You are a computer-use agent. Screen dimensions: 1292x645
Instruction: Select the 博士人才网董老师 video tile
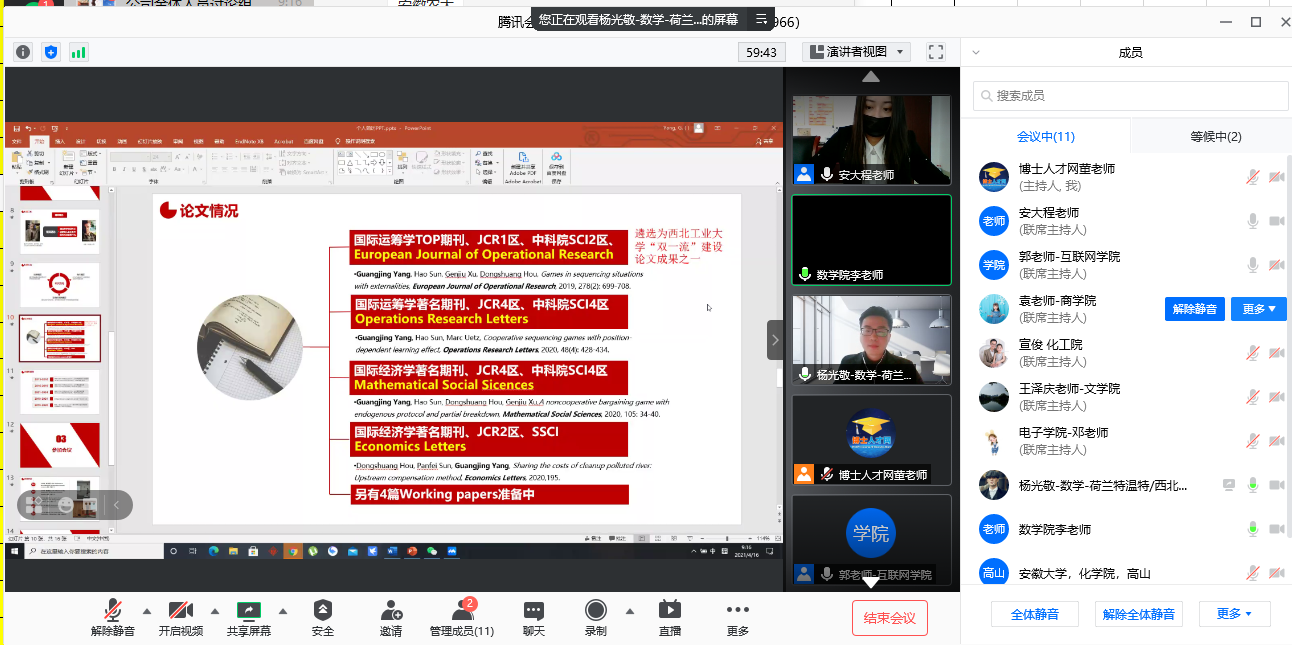871,440
